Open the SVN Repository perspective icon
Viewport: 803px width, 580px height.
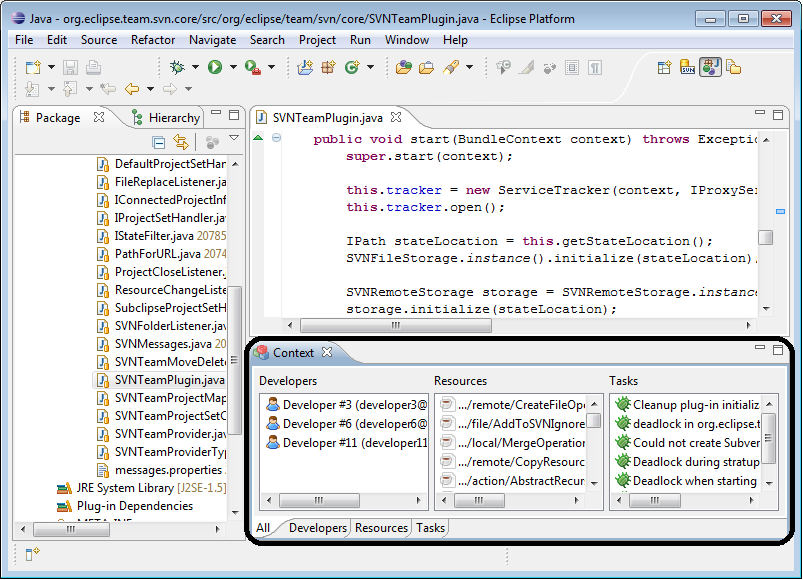688,67
